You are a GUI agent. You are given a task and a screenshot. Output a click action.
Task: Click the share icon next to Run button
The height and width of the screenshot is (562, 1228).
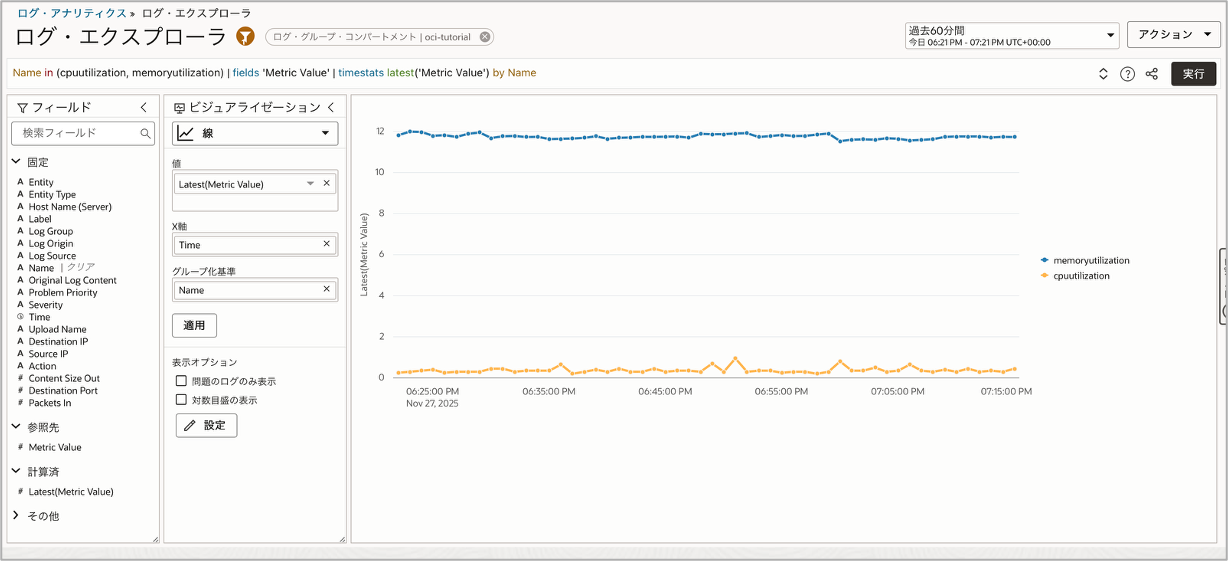(1151, 74)
